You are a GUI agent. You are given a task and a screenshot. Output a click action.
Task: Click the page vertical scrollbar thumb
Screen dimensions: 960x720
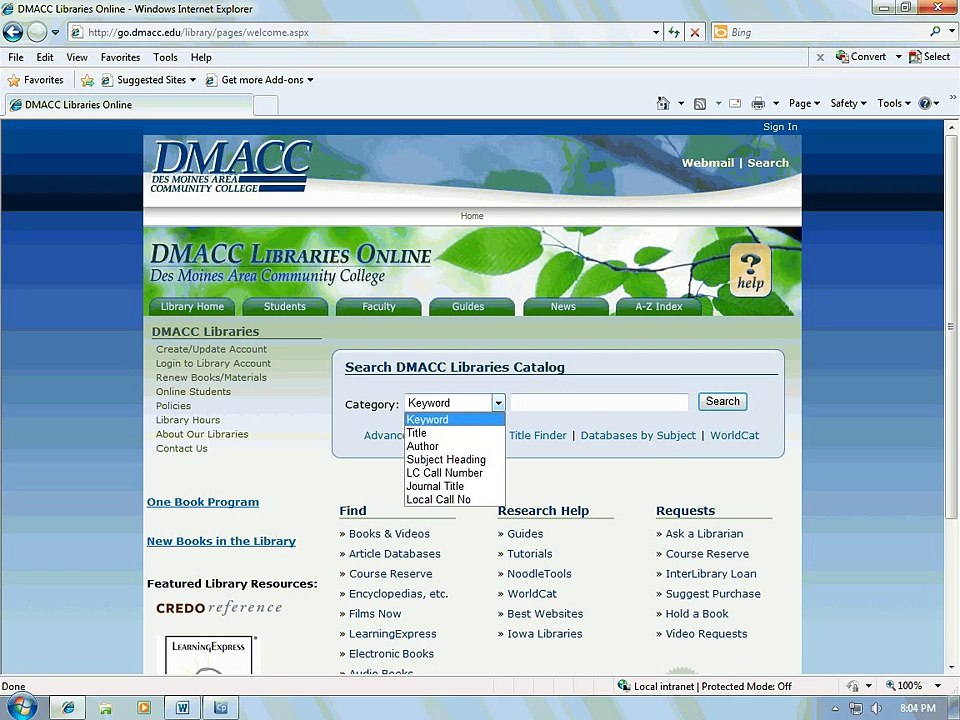[951, 327]
